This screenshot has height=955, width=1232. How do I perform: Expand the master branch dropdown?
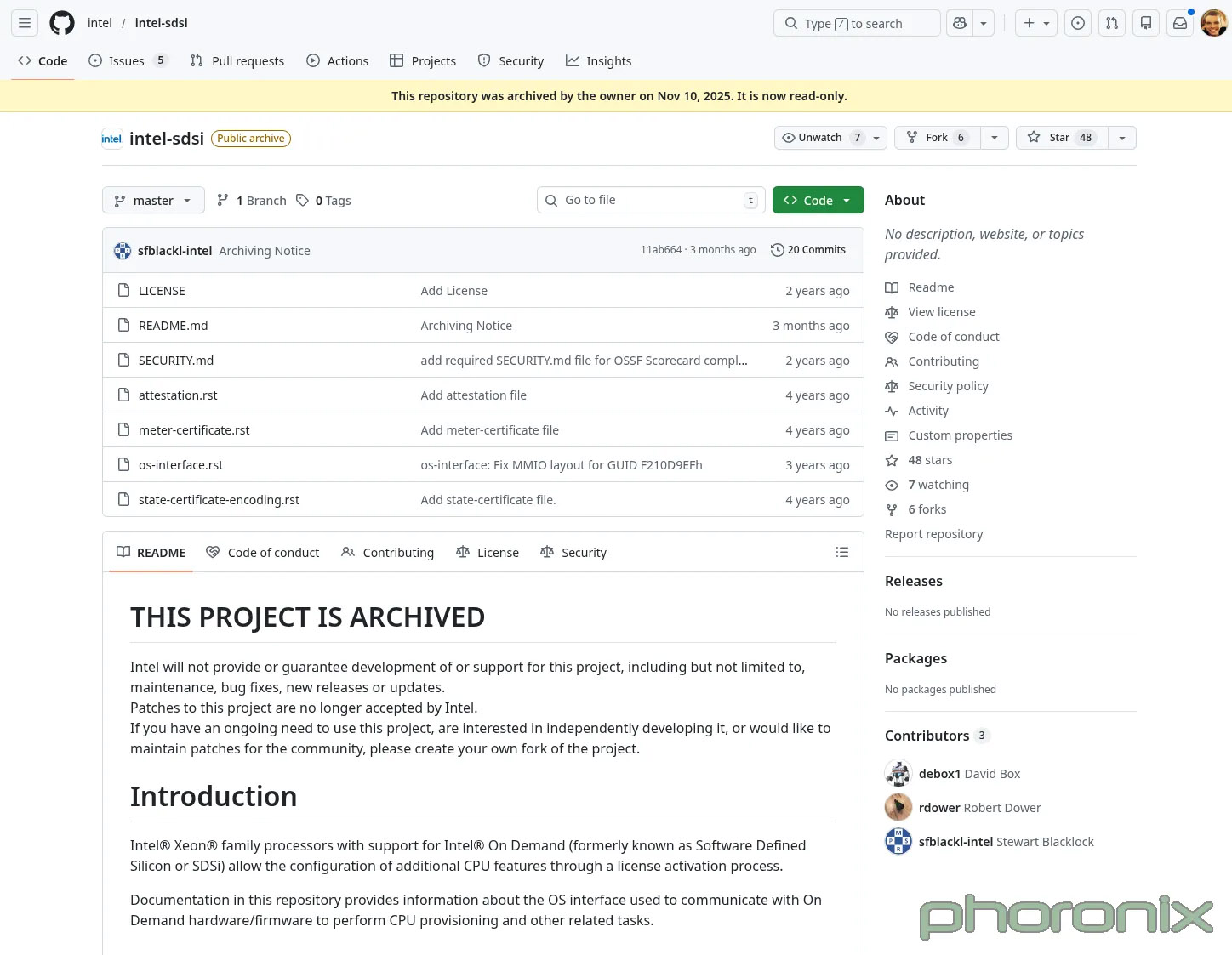[x=153, y=201]
